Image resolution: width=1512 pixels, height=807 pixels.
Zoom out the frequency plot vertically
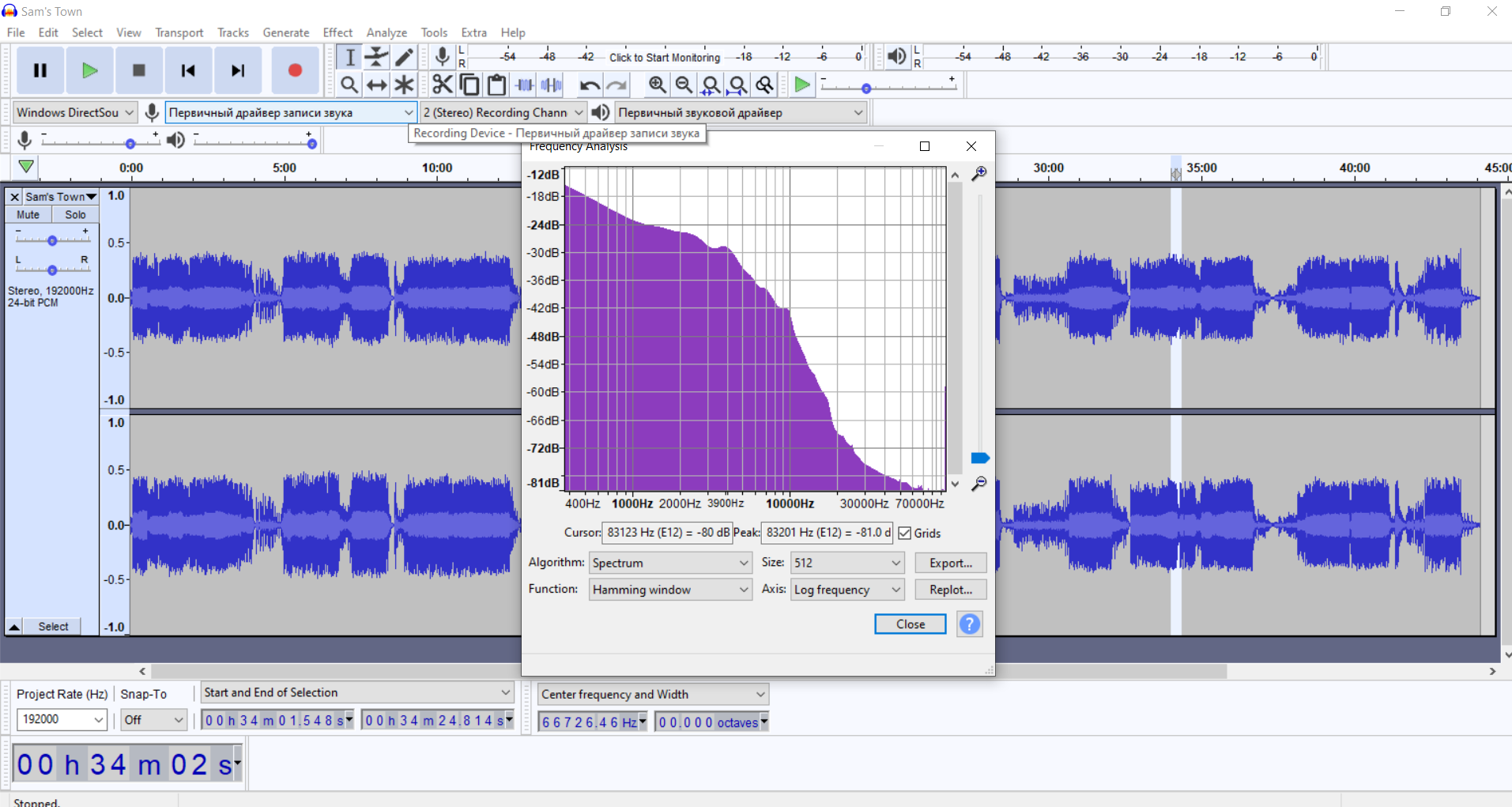[979, 483]
